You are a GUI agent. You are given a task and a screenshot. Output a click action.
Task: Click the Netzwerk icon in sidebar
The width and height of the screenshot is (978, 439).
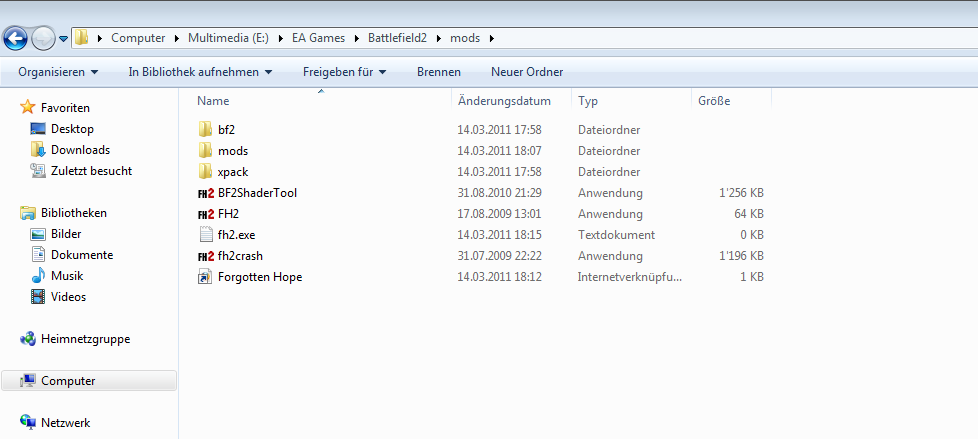pos(27,422)
